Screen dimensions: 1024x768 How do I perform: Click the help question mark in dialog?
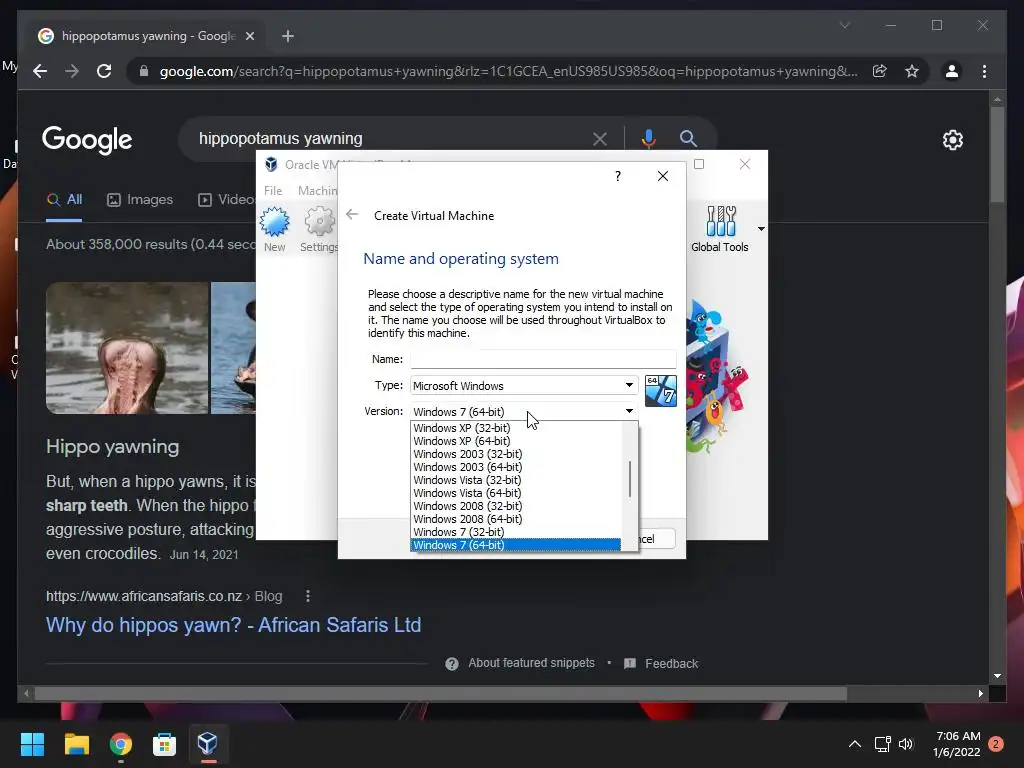(618, 176)
